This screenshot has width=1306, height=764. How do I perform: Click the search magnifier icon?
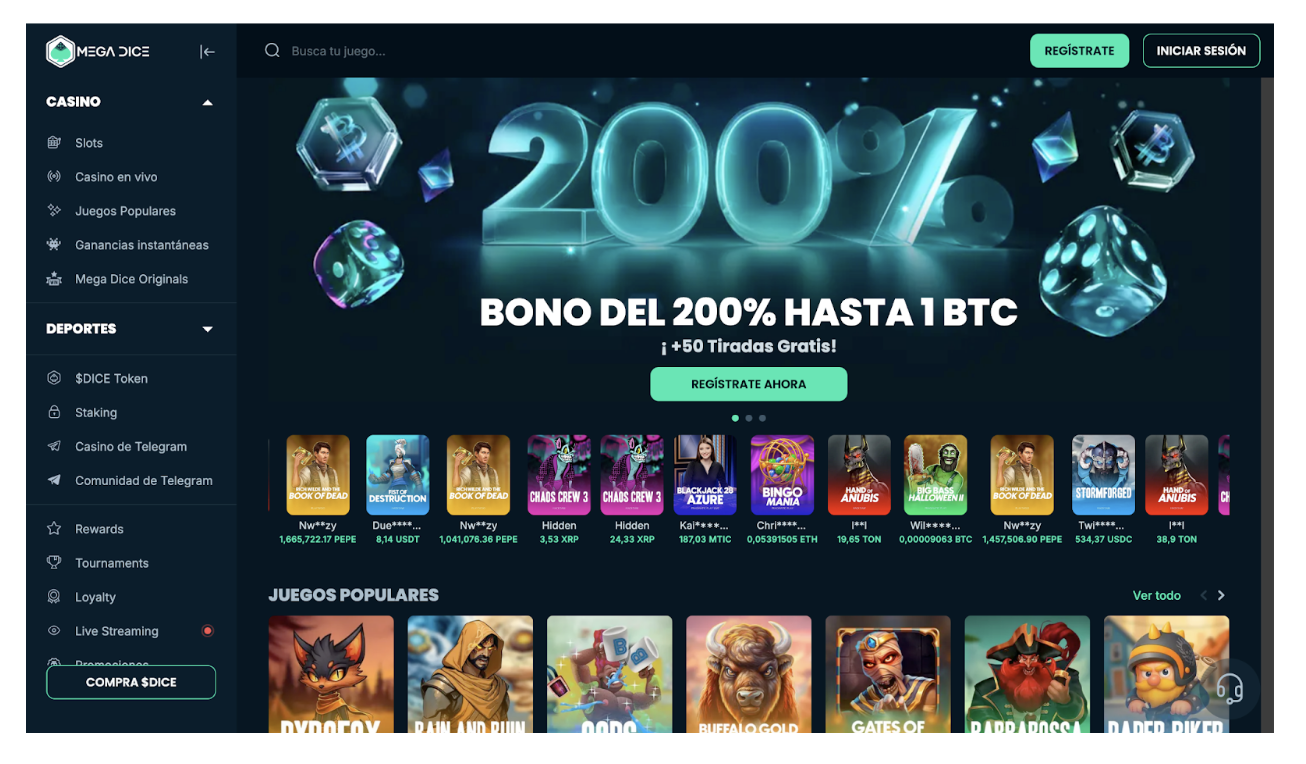(272, 51)
